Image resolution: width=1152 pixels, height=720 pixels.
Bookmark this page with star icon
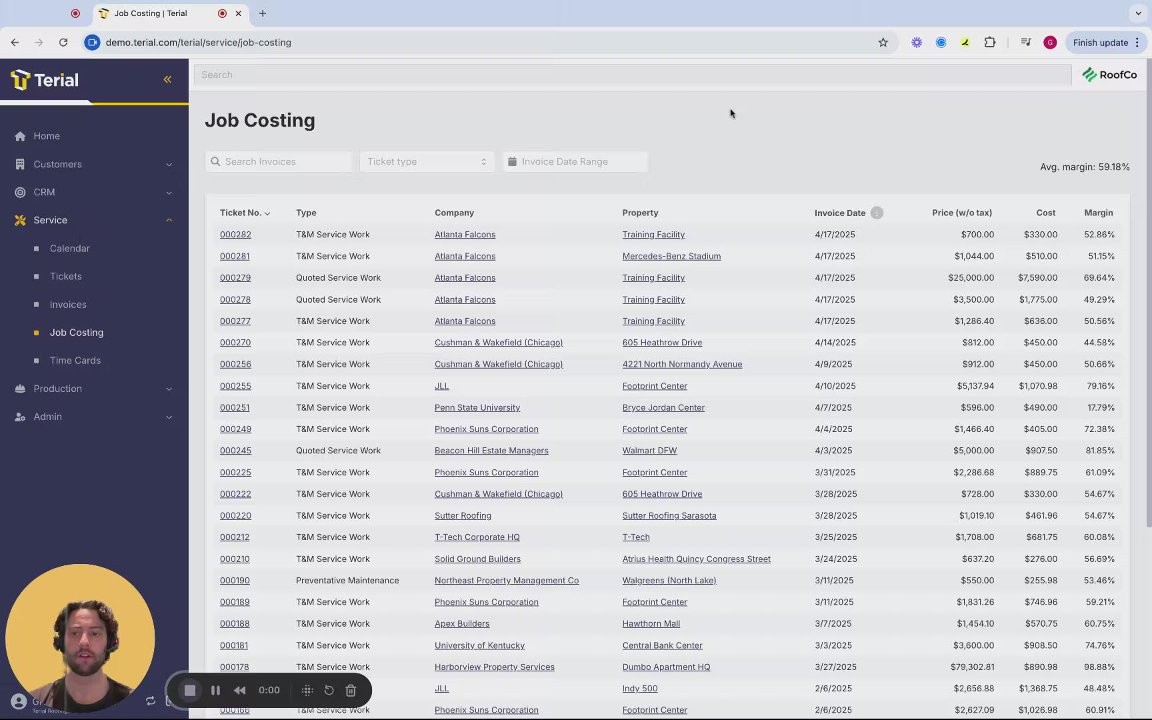click(x=883, y=43)
